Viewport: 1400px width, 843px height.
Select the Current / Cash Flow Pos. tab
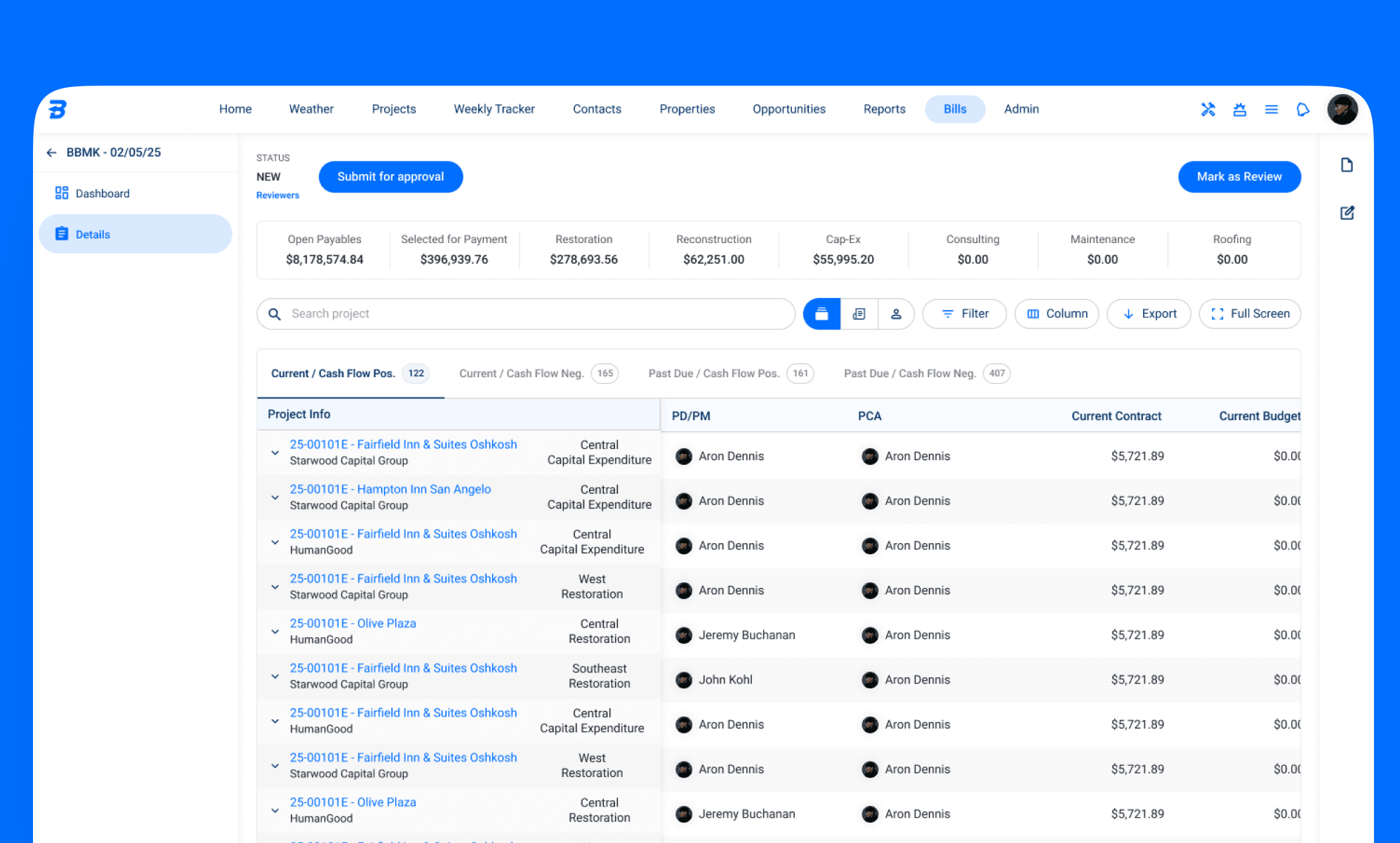350,374
